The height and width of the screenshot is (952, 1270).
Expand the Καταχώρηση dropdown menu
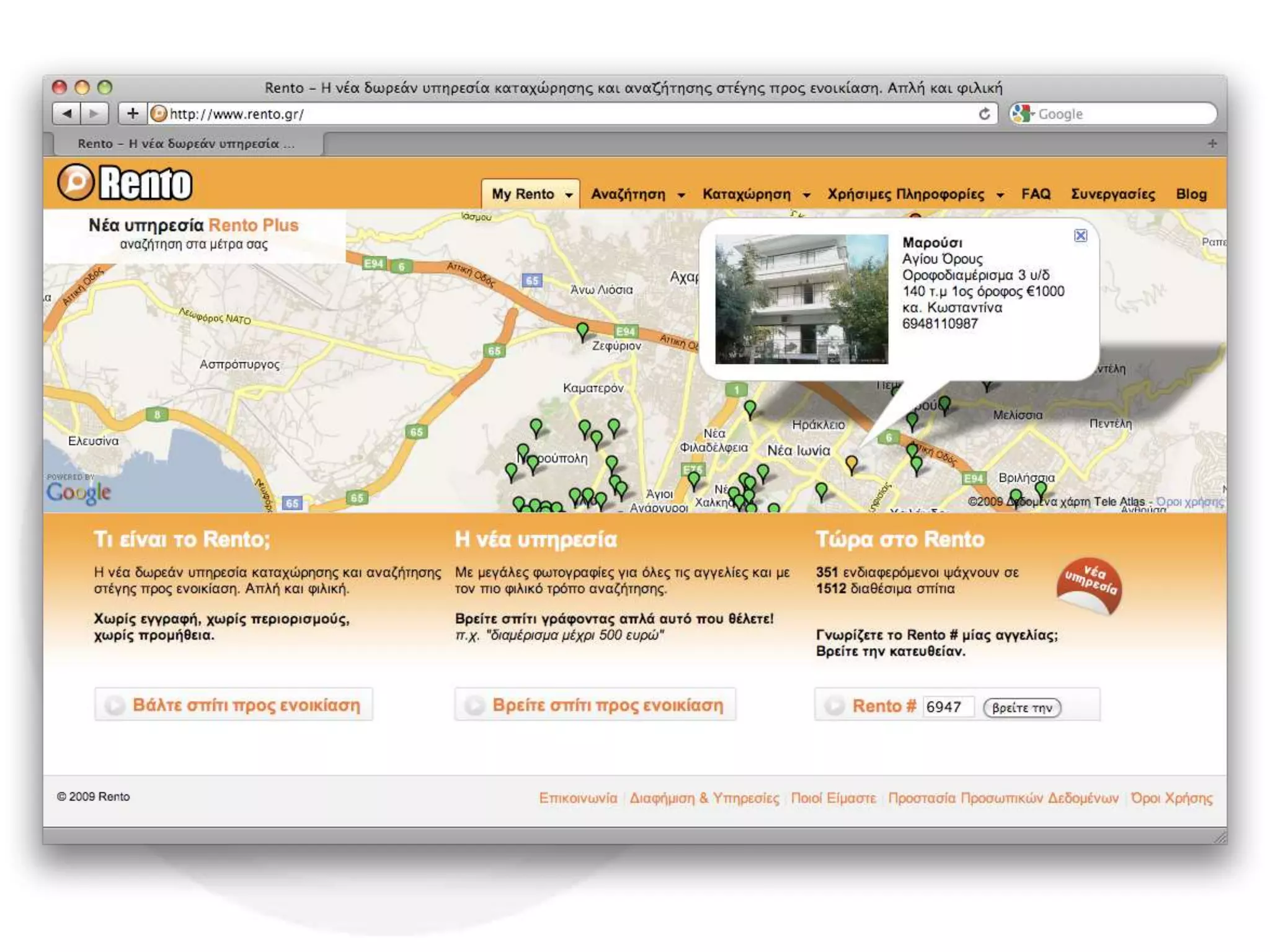(755, 194)
